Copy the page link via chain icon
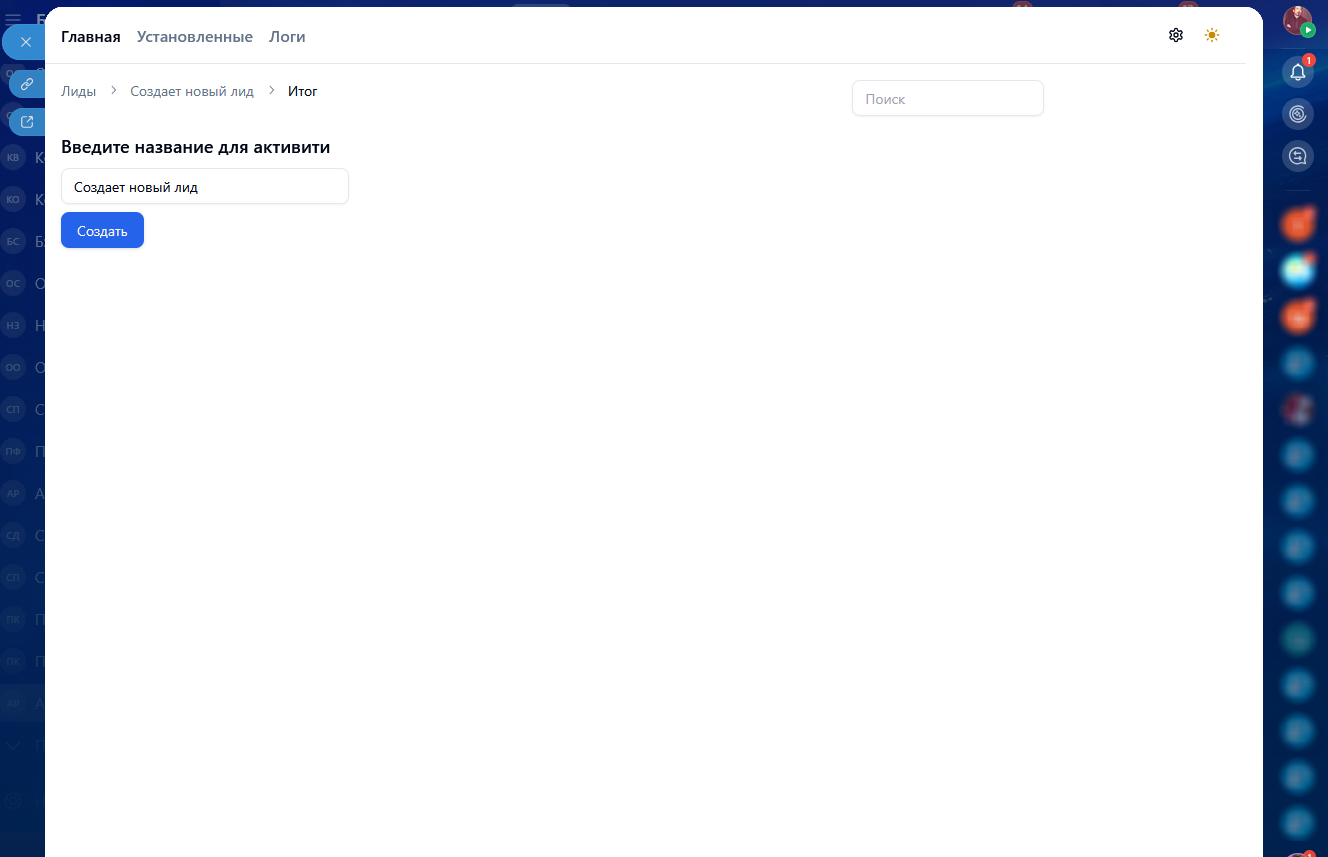Viewport: 1328px width, 857px height. 27,84
